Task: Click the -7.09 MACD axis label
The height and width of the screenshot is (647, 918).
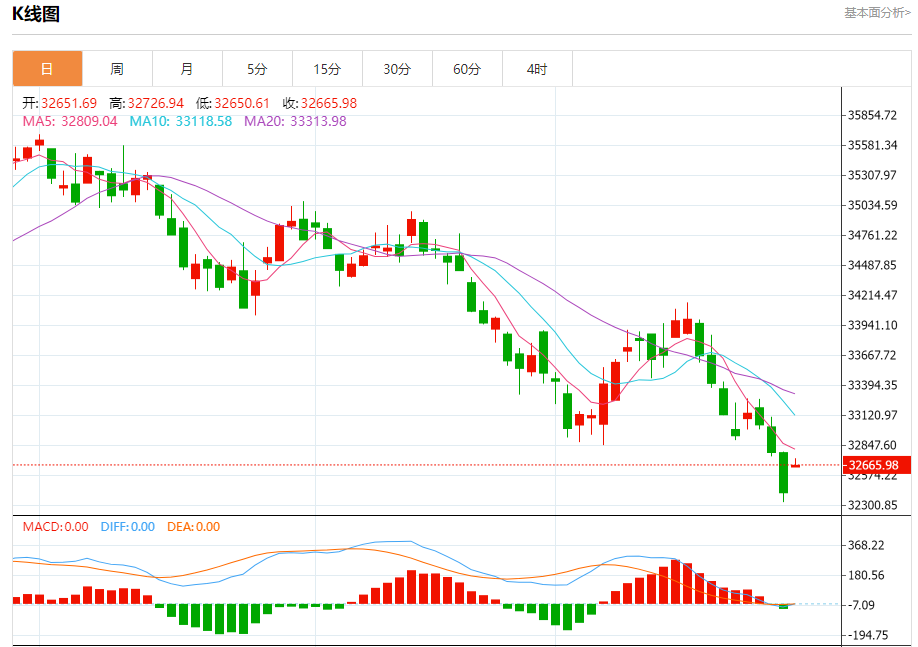Action: (x=861, y=605)
